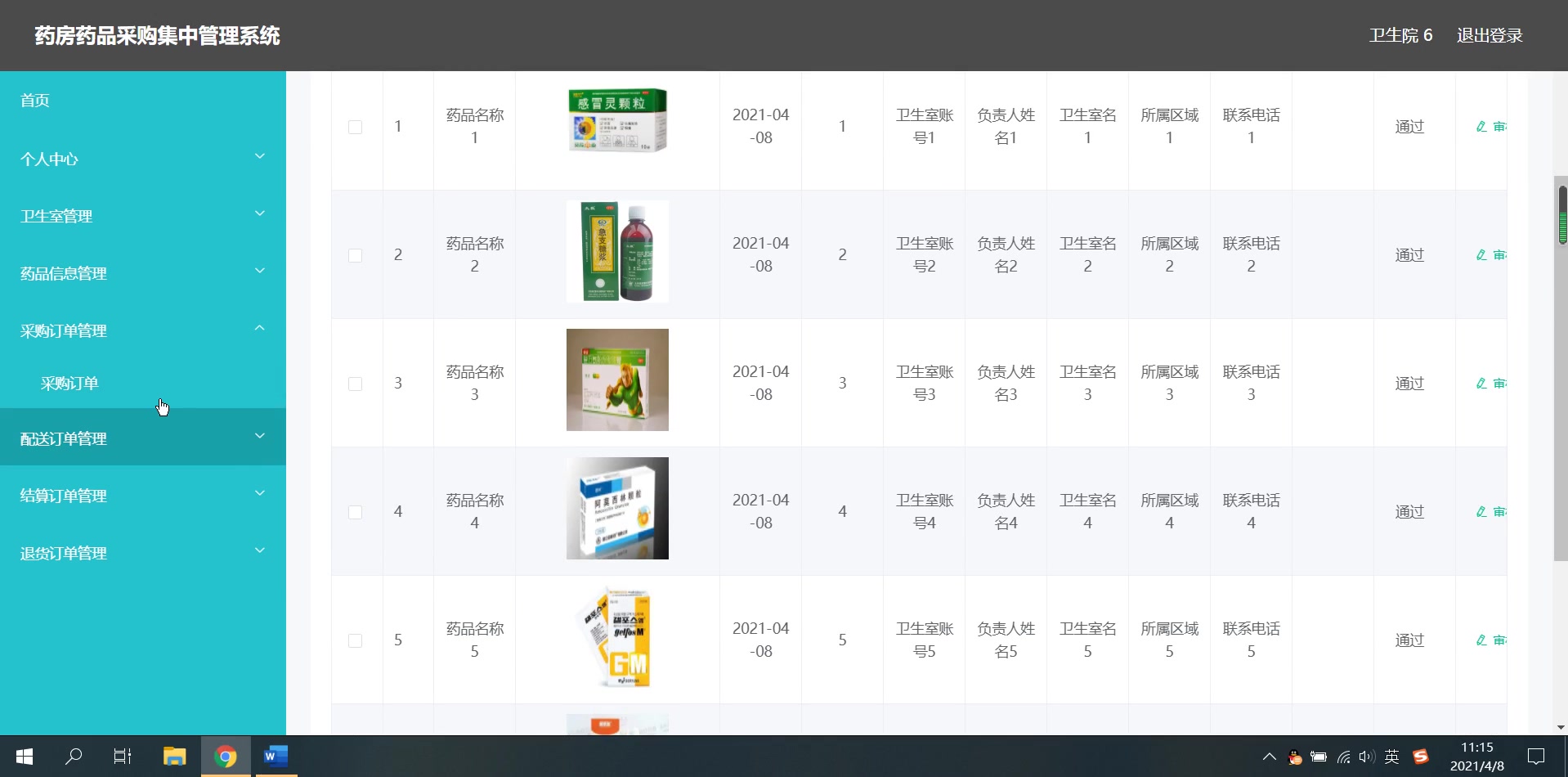This screenshot has height=777, width=1568.
Task: Click the audit edit icon in row 5
Action: click(1481, 640)
